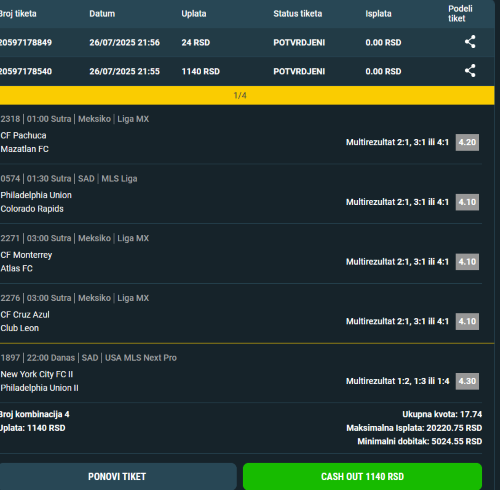Screen dimensions: 500x490
Task: Expand ticket row 20597178849
Action: (247, 42)
